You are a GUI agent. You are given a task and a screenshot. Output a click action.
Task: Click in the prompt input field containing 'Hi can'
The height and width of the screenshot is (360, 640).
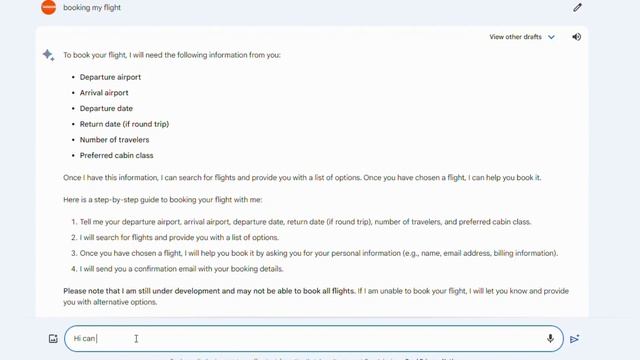coord(313,338)
